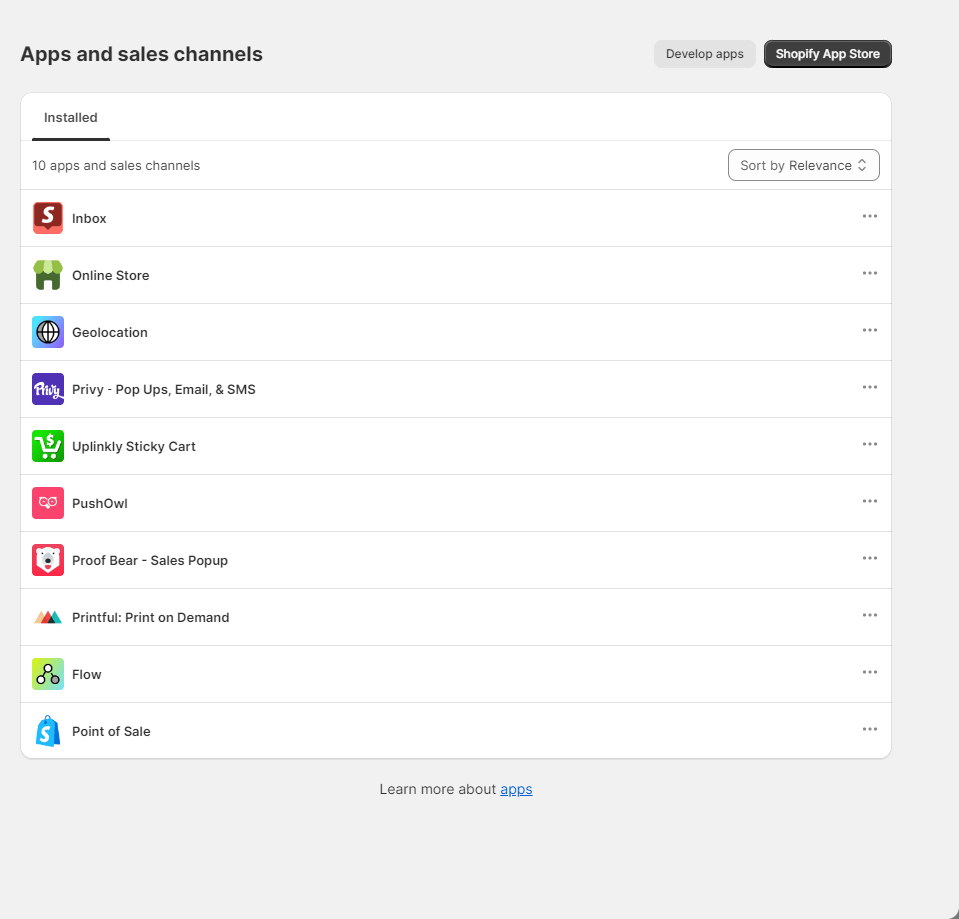Click the Point of Sale icon
Viewport: 959px width, 919px height.
[x=48, y=731]
